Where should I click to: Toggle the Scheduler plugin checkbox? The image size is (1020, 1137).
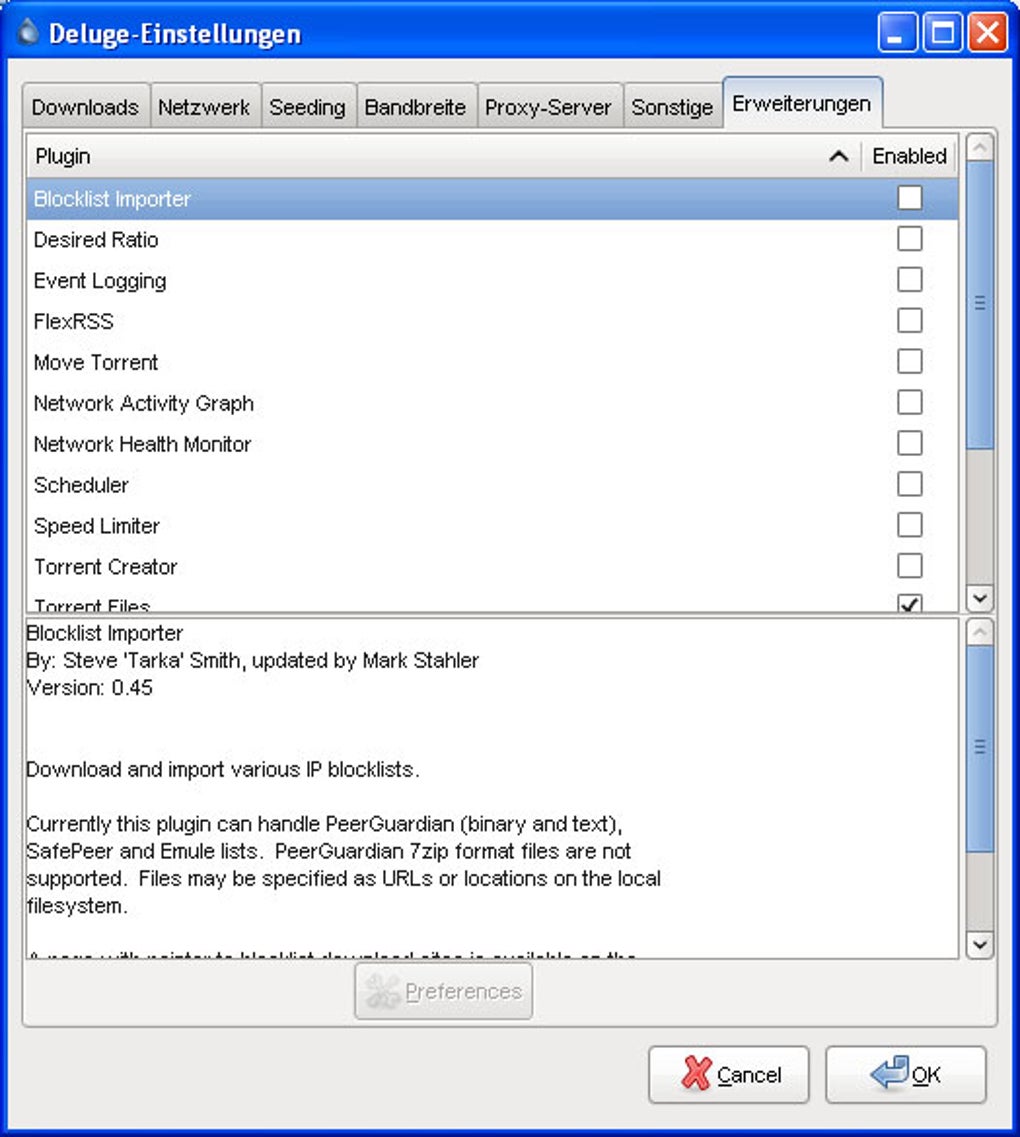pyautogui.click(x=910, y=484)
